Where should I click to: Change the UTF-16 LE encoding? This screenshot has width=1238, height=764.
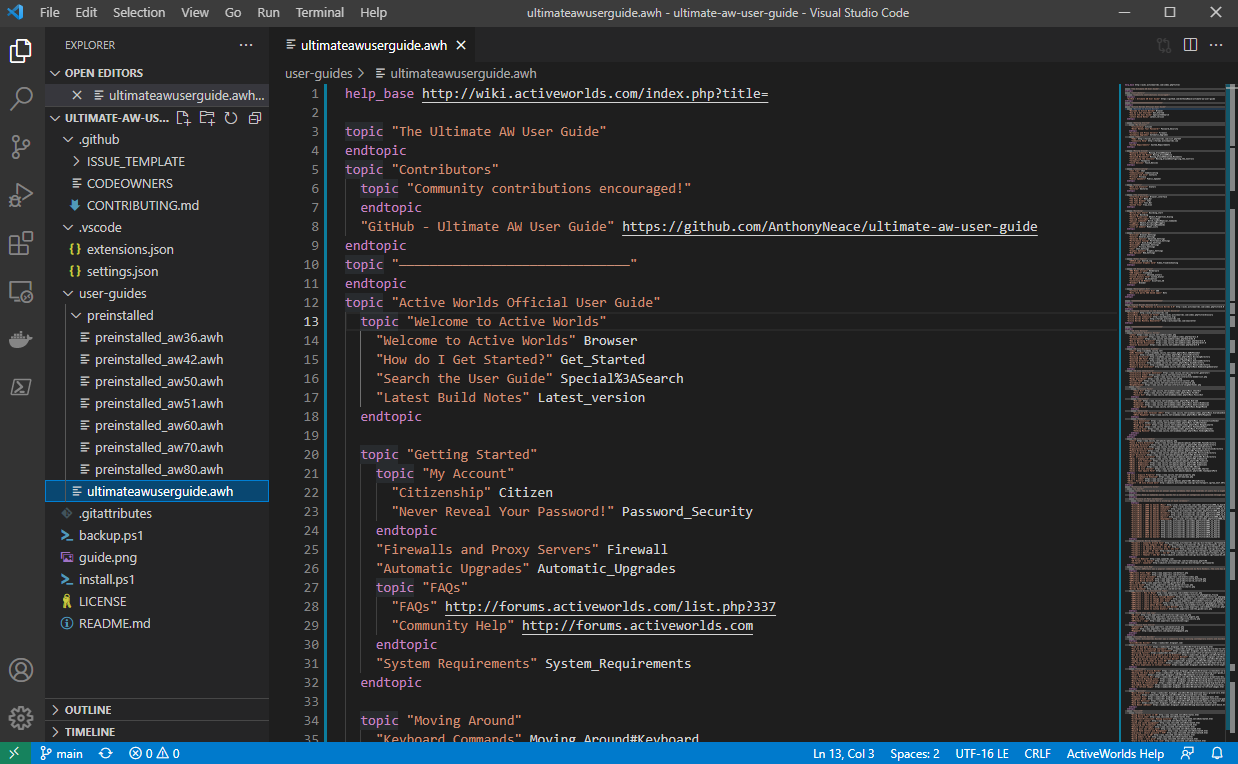[982, 753]
